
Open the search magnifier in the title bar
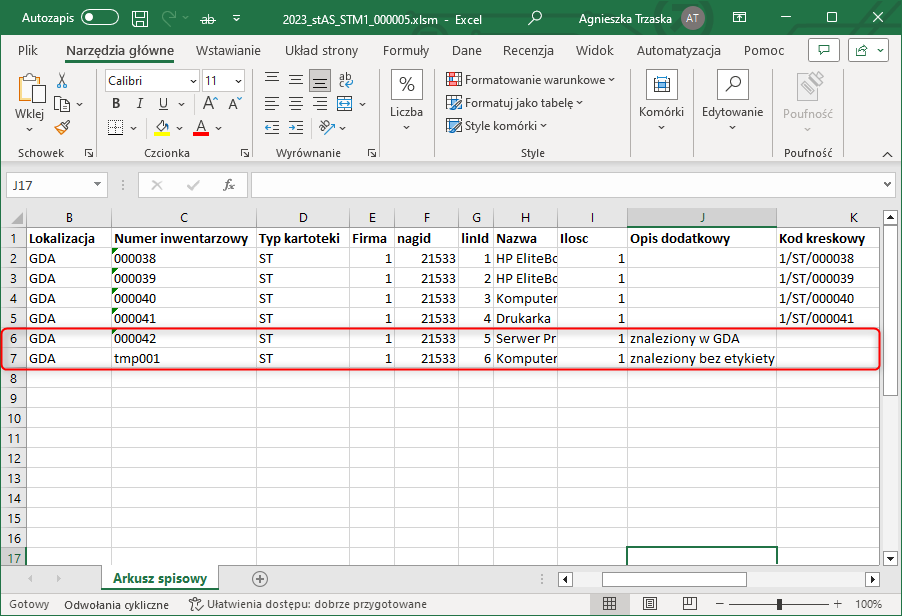click(x=536, y=18)
